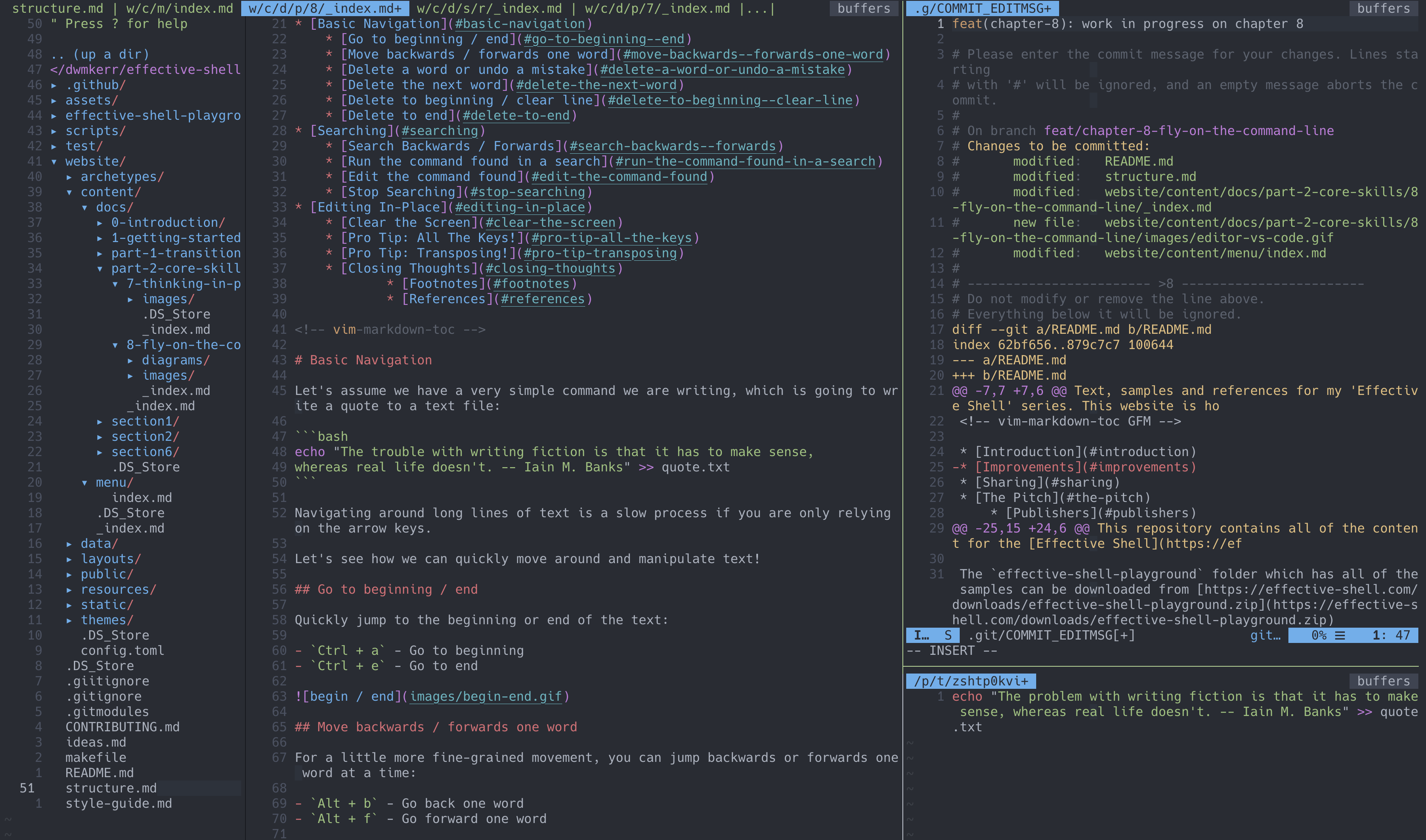The image size is (1426, 840).
Task: Select the w/c/d/p/8/_index.md+ buffer tab
Action: pos(325,8)
